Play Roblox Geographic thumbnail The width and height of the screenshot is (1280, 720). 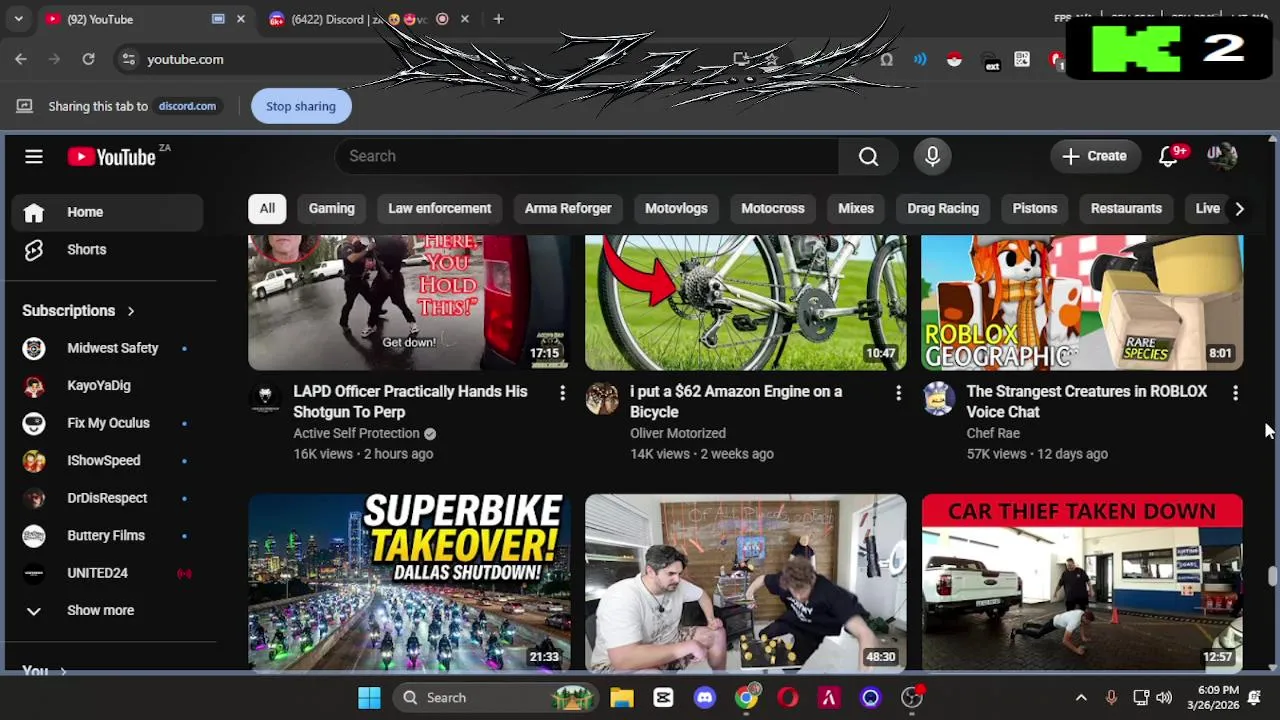(1082, 302)
